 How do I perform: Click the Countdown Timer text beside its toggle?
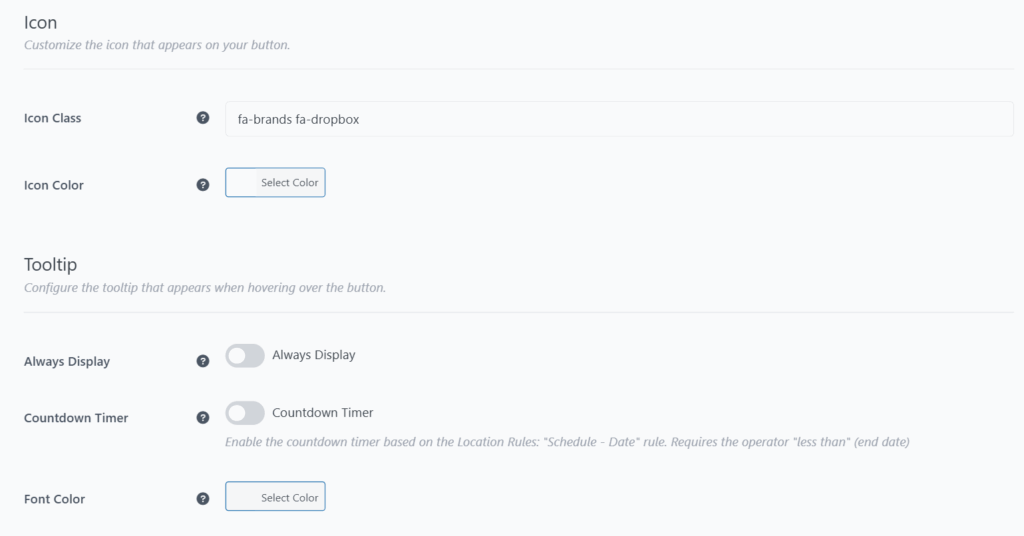[x=323, y=413]
